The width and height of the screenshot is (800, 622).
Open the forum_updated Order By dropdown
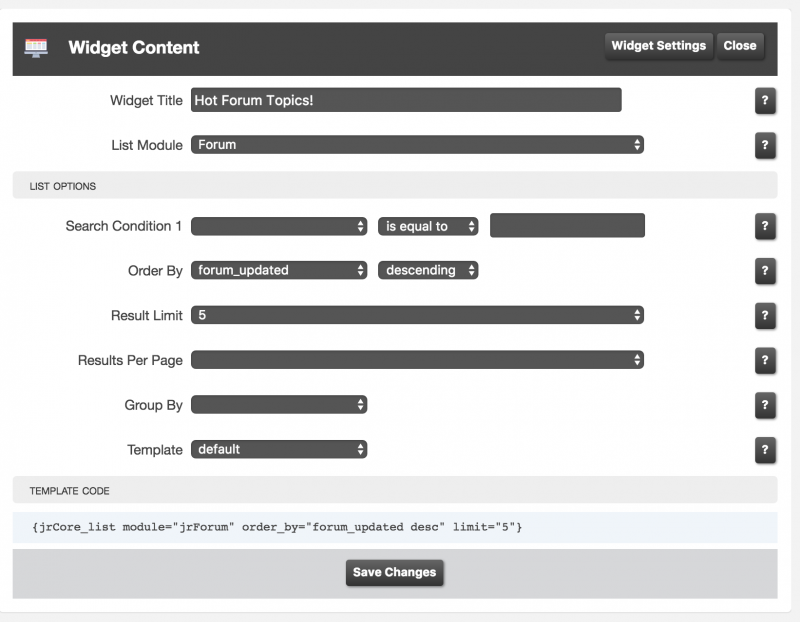279,270
